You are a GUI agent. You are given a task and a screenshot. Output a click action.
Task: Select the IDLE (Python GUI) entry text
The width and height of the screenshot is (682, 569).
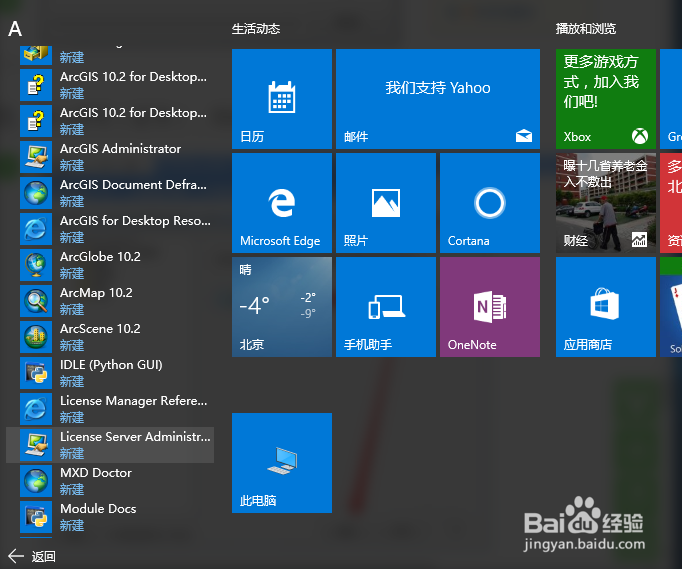click(111, 365)
